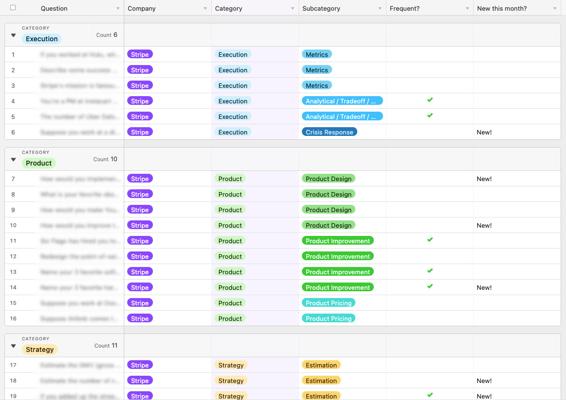
Task: Collapse the Strategy category group
Action: pyautogui.click(x=13, y=346)
